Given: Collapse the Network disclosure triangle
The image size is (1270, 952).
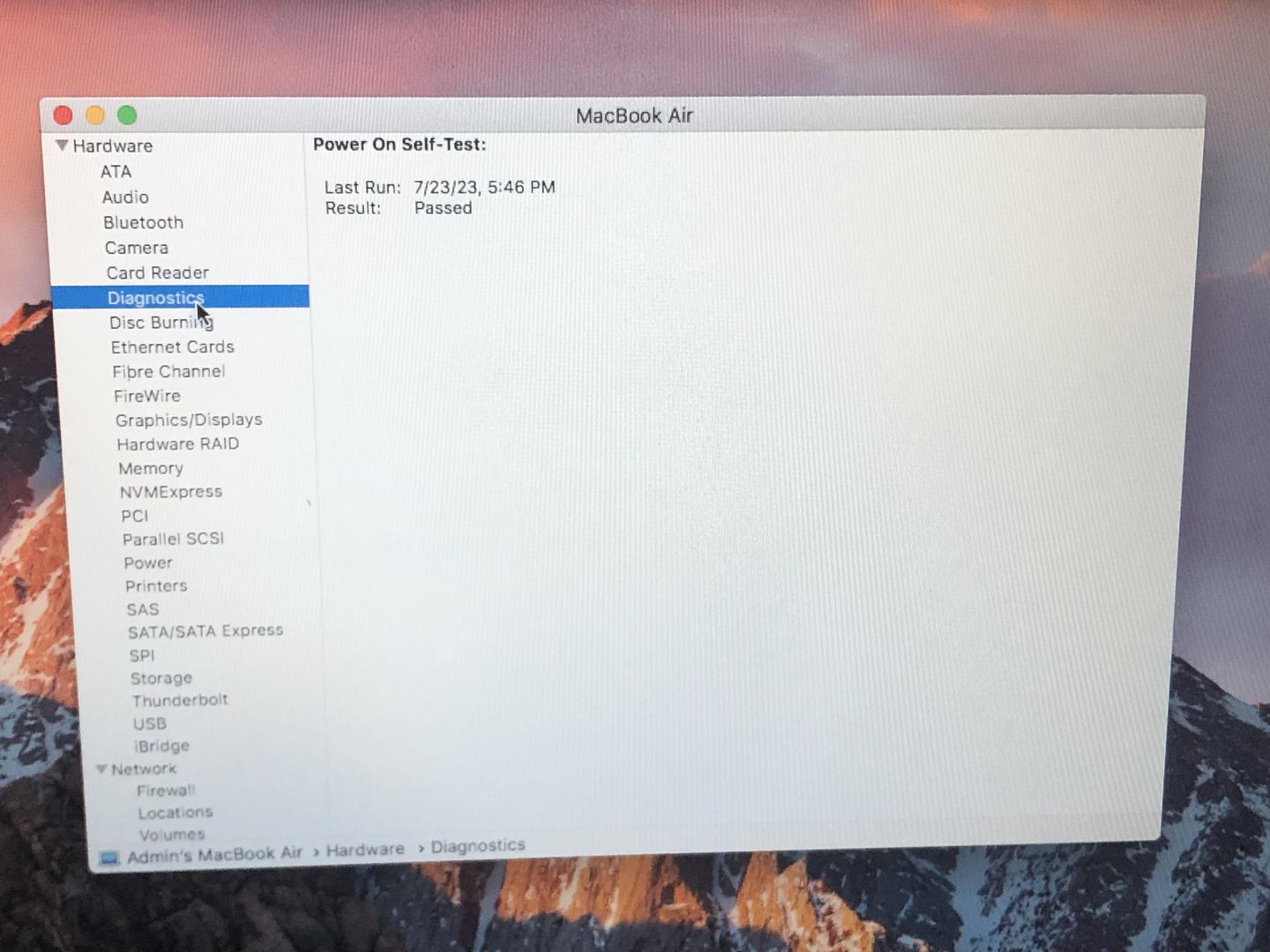Looking at the screenshot, I should [x=101, y=769].
